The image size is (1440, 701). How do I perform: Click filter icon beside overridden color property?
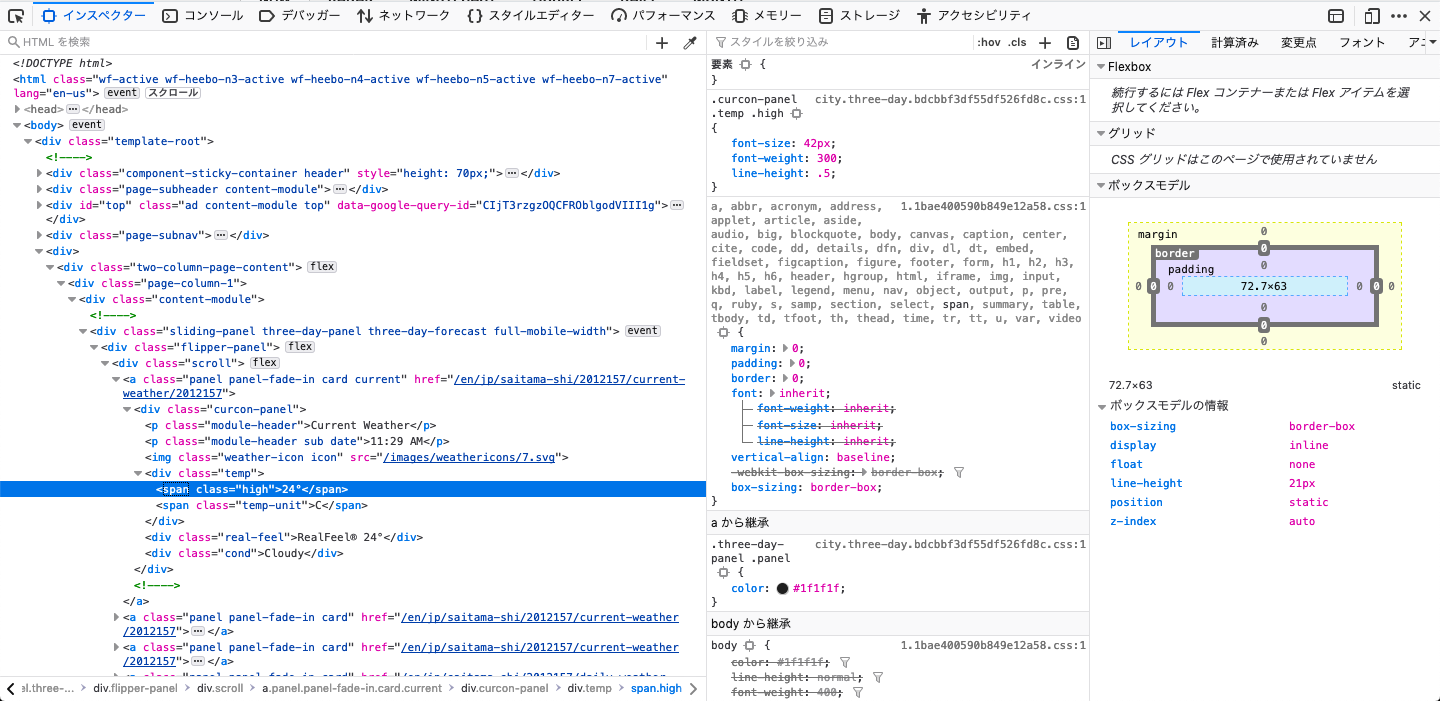[x=845, y=662]
